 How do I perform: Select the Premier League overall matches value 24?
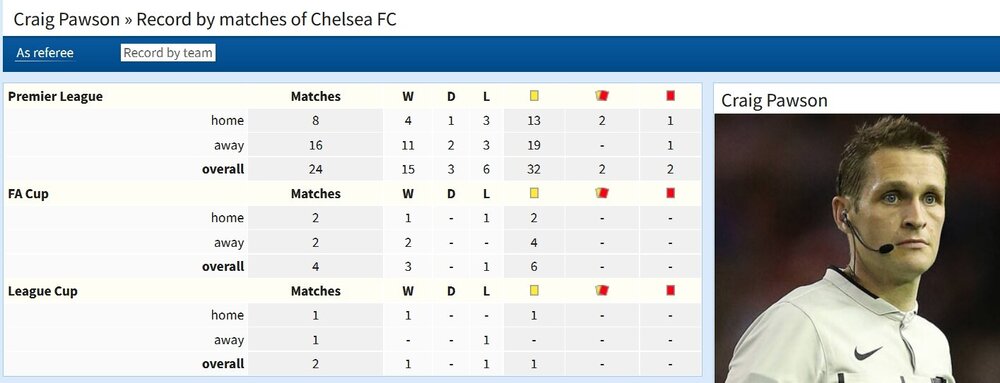pyautogui.click(x=315, y=170)
